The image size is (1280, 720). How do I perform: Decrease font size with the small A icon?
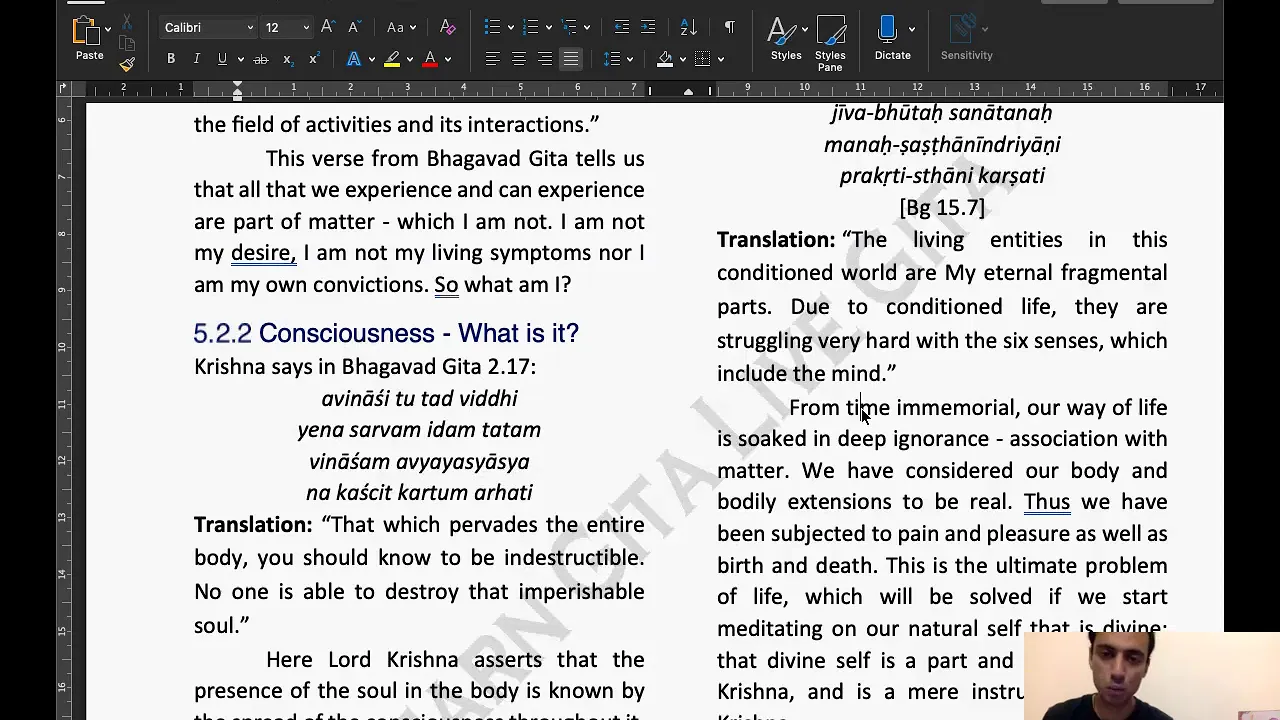[x=353, y=27]
